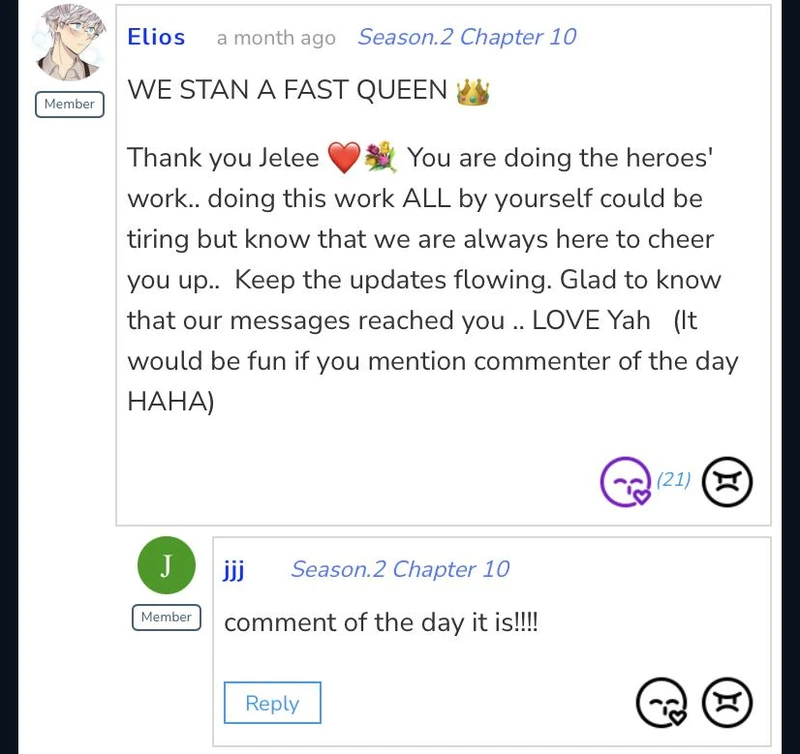800x754 pixels.
Task: Like jjj's reply with the kiss-face icon
Action: 662,703
